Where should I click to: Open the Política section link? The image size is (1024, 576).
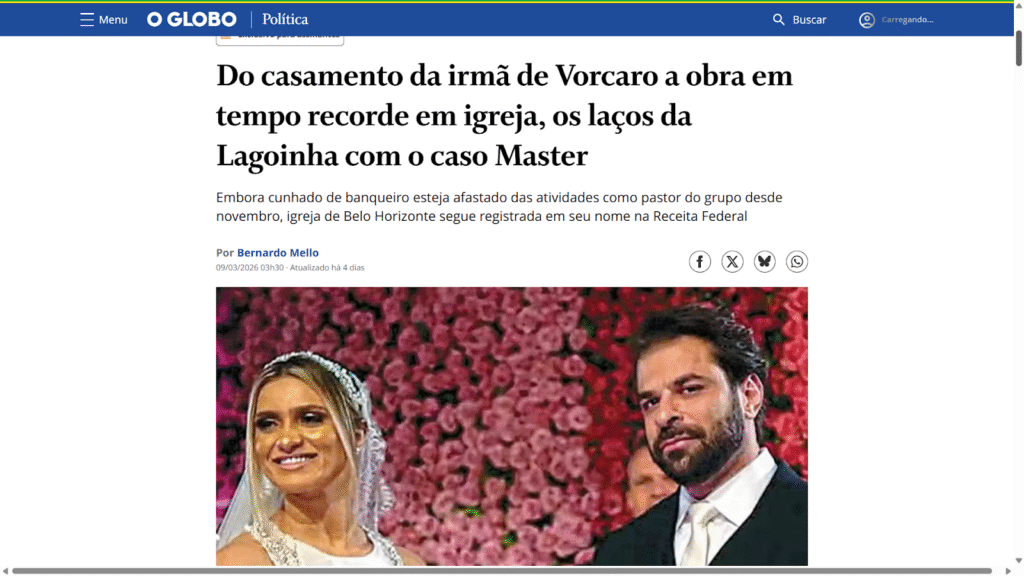tap(285, 20)
